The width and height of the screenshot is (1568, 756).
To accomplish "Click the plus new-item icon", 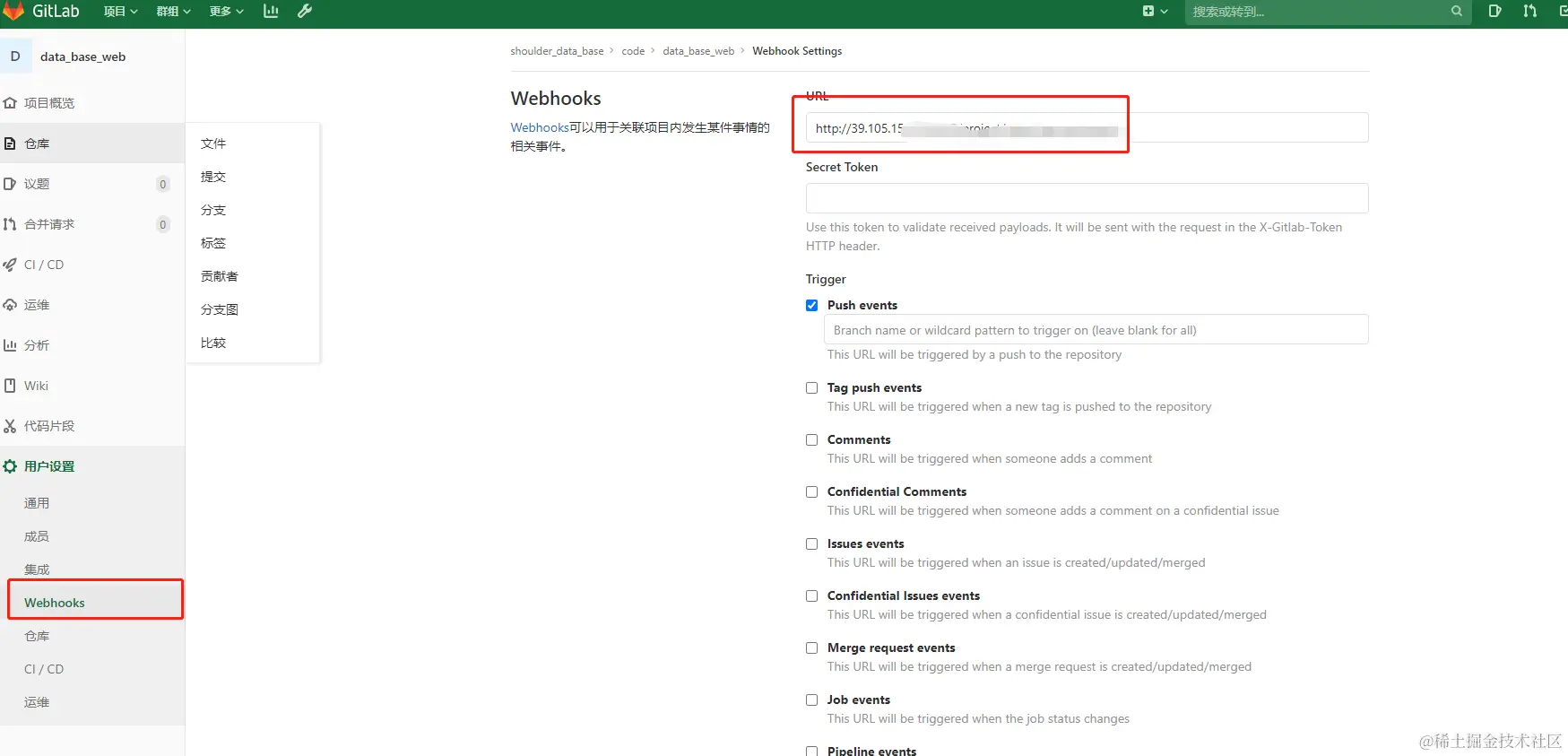I will [1148, 12].
